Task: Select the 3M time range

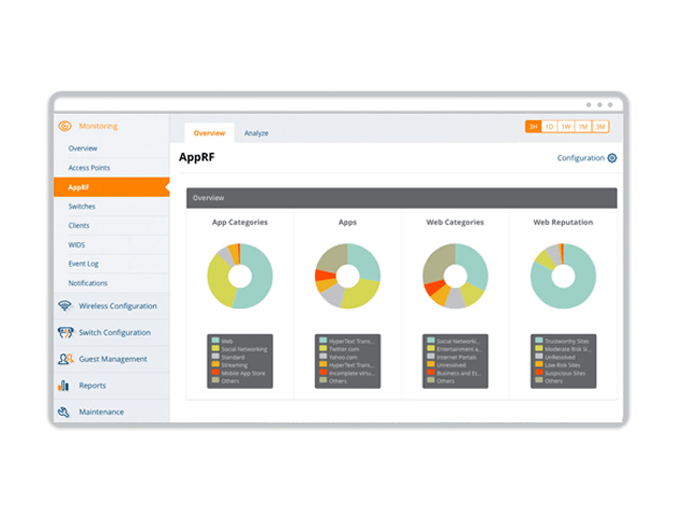Action: coord(600,127)
